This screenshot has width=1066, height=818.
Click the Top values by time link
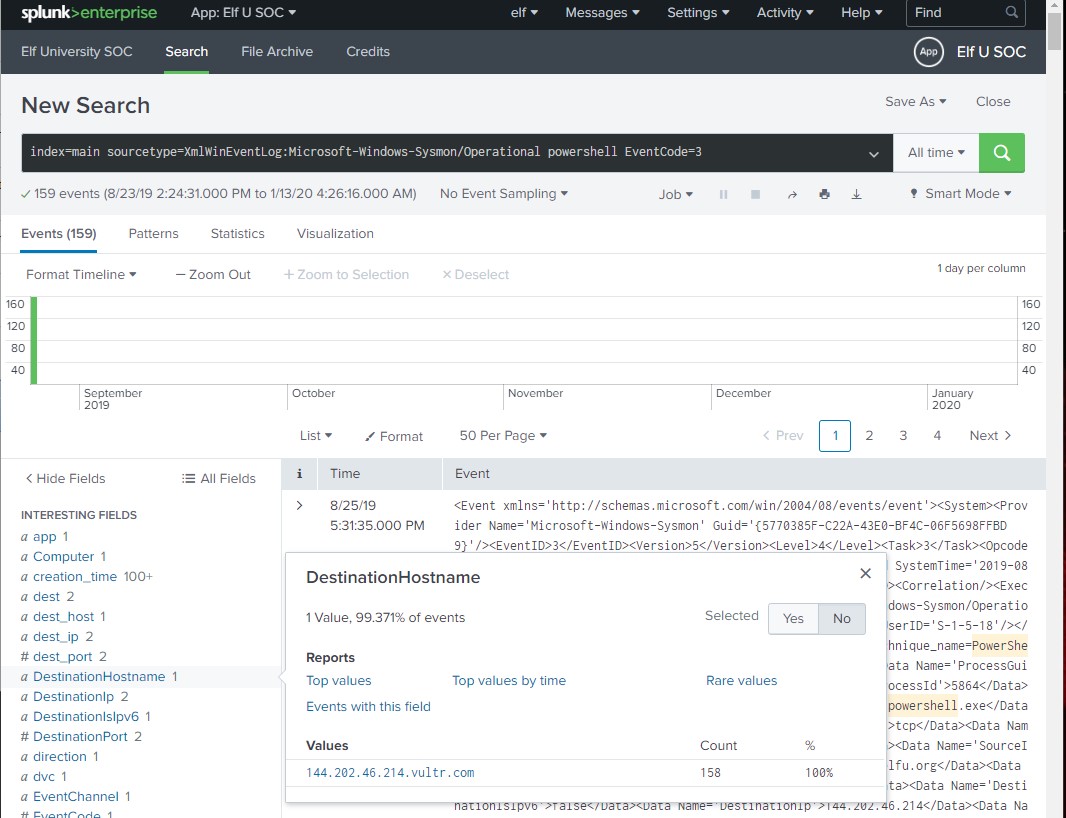click(508, 680)
